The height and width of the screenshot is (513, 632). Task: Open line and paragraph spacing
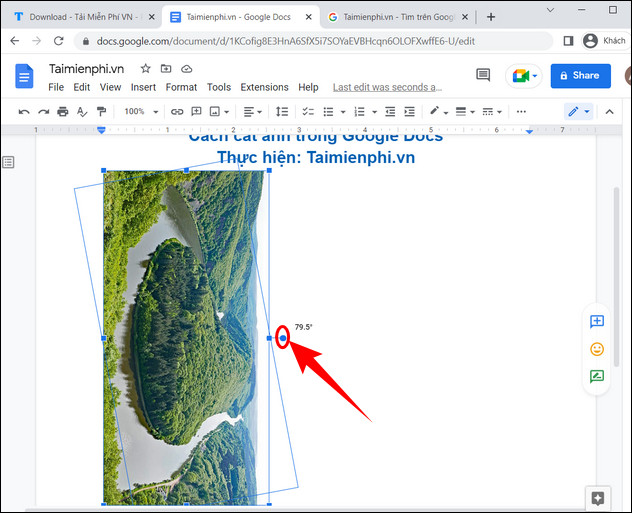click(282, 112)
